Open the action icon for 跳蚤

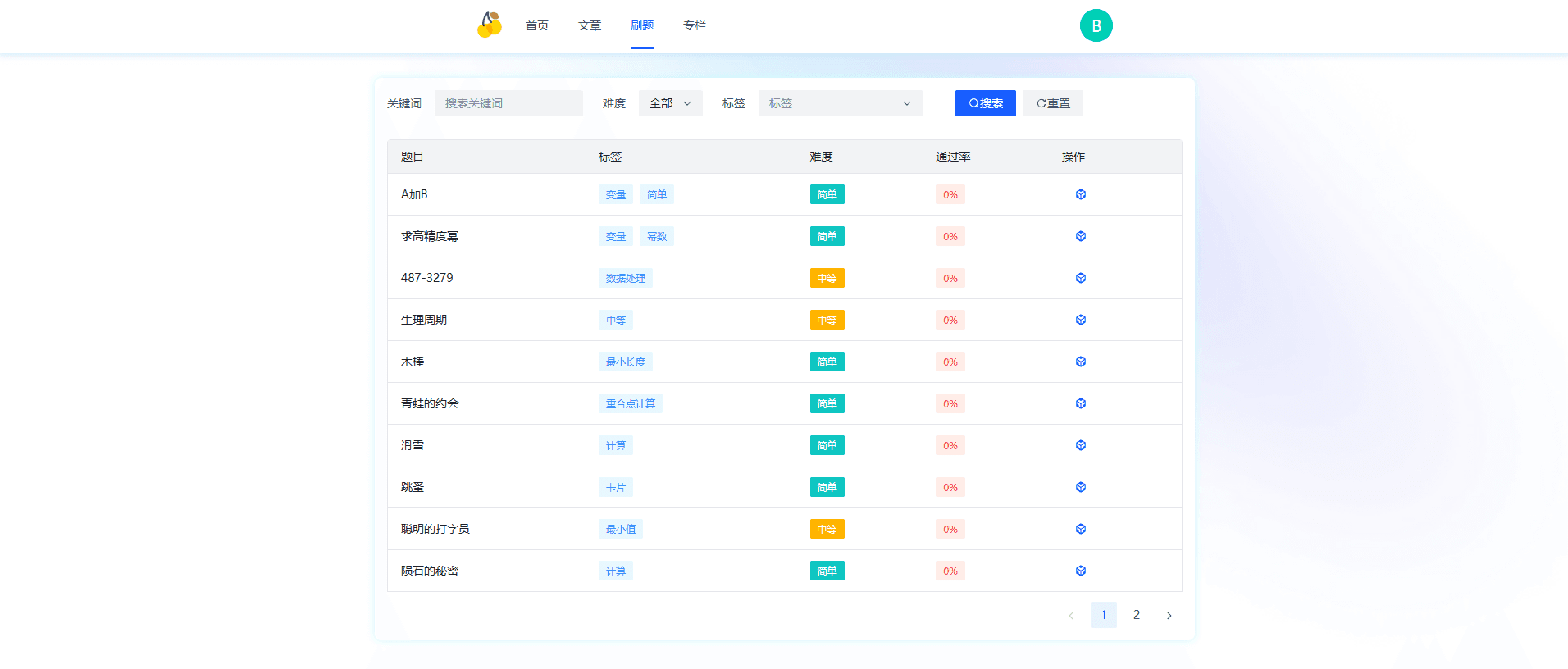[1081, 487]
